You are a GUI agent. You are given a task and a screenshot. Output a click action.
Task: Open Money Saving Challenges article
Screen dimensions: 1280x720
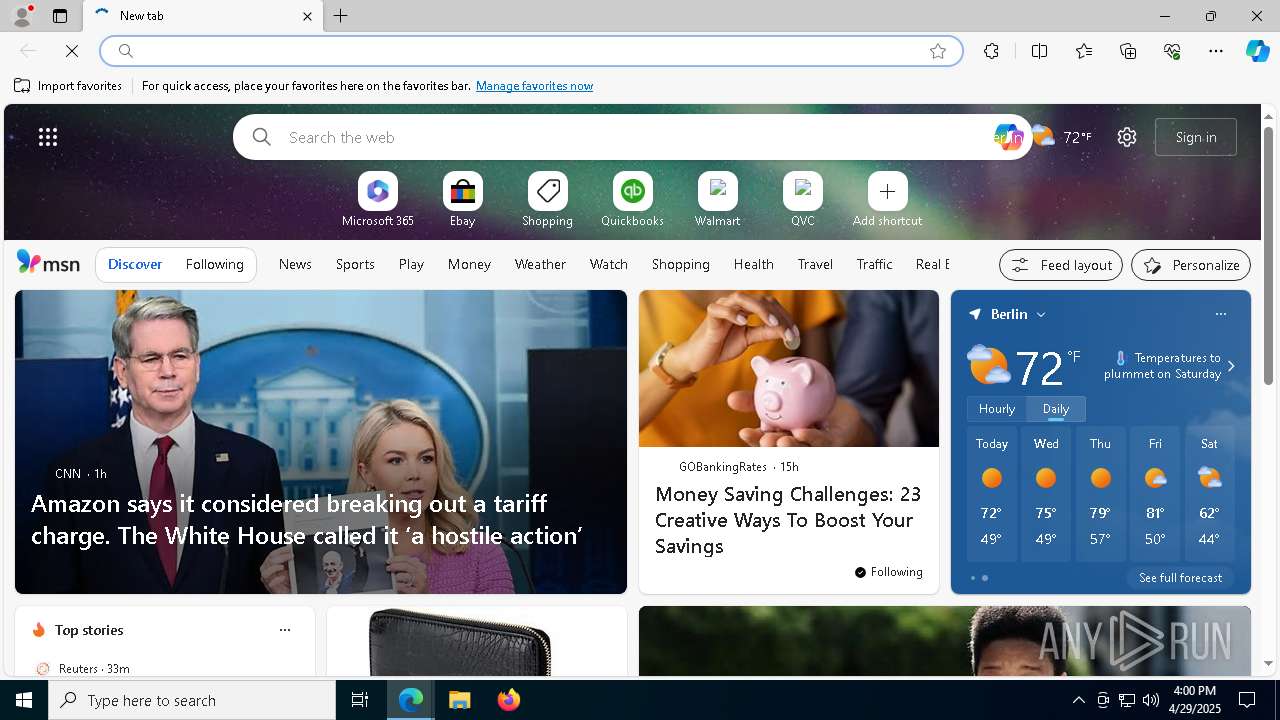tap(788, 520)
